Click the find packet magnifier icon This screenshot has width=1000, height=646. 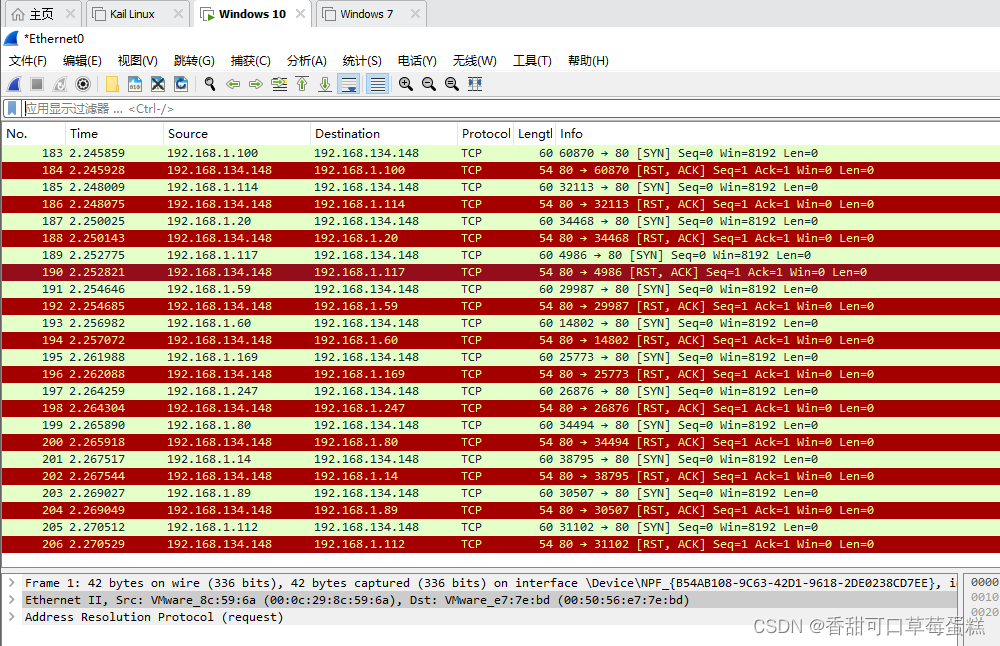click(x=209, y=84)
